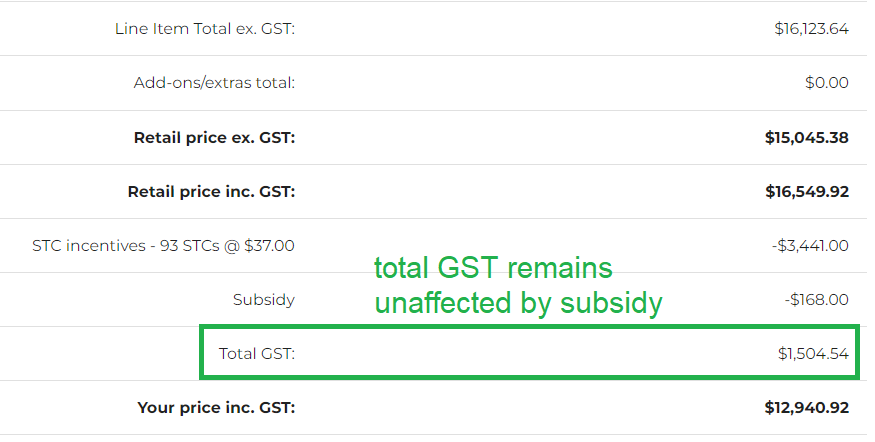Click the Total GST label
The height and width of the screenshot is (442, 875).
257,353
